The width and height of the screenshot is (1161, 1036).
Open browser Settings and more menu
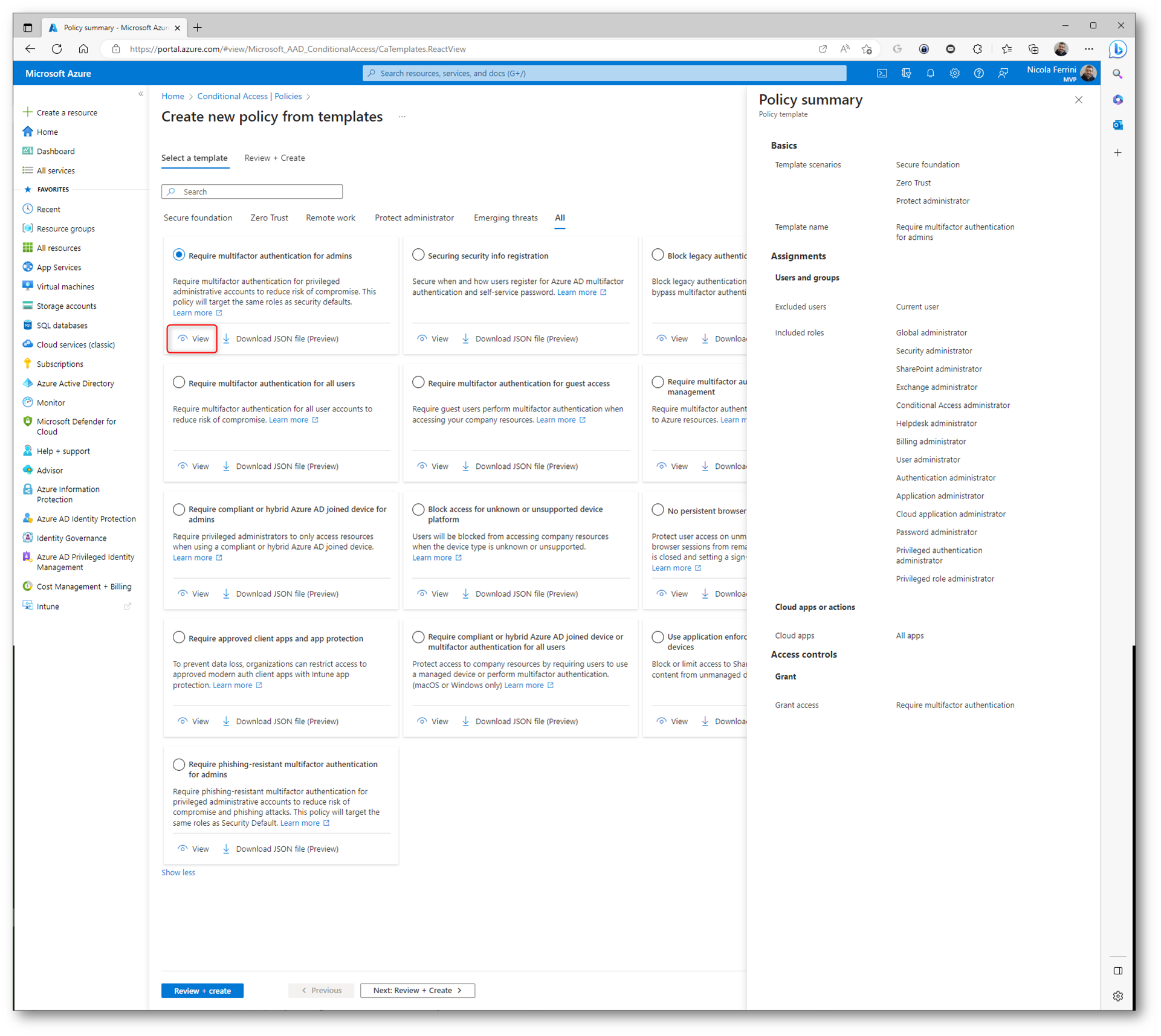coord(1088,49)
